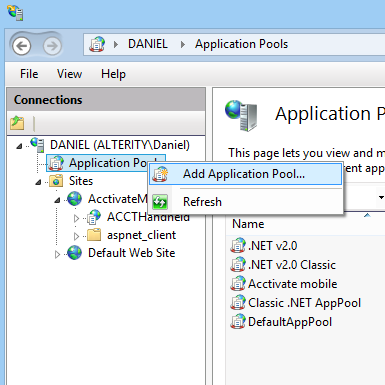Image resolution: width=385 pixels, height=385 pixels.
Task: Collapse the Sites tree node
Action: [39, 182]
